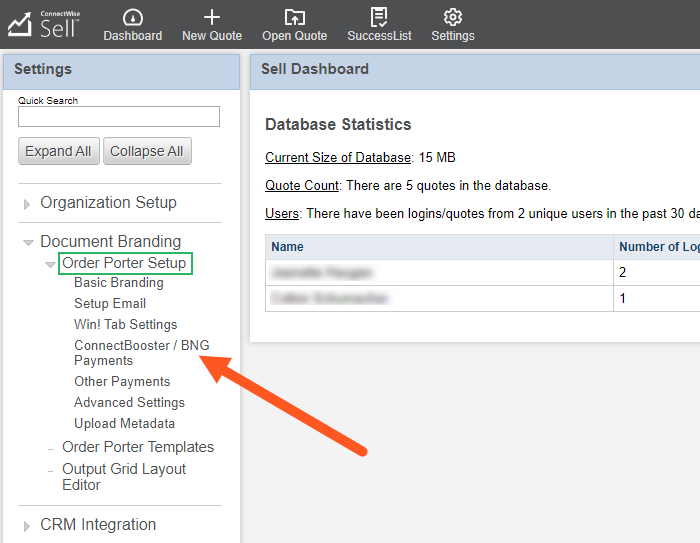Click the Settings panel header
700x543 pixels.
click(x=121, y=70)
